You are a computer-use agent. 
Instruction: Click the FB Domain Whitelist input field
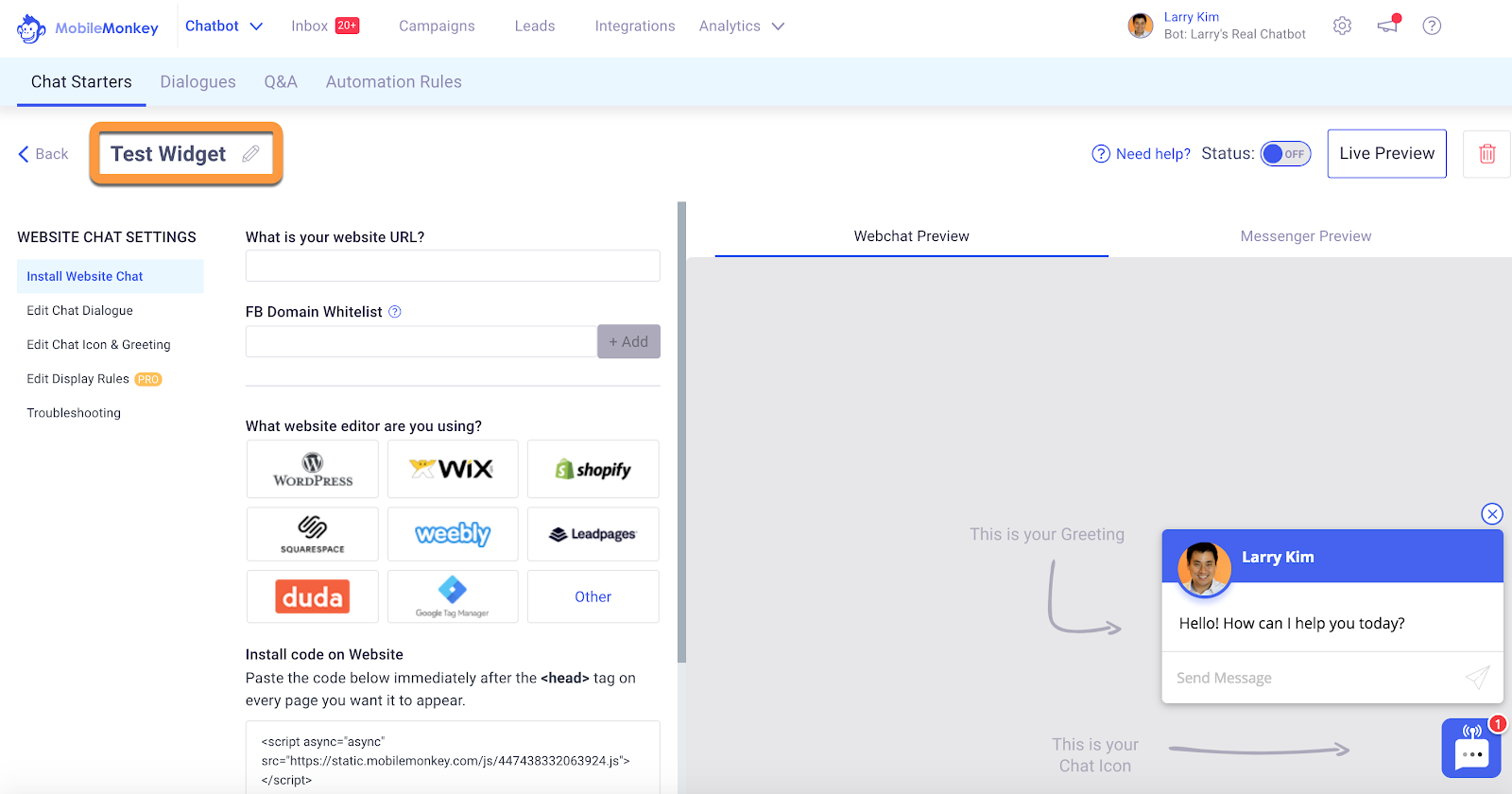[x=421, y=341]
